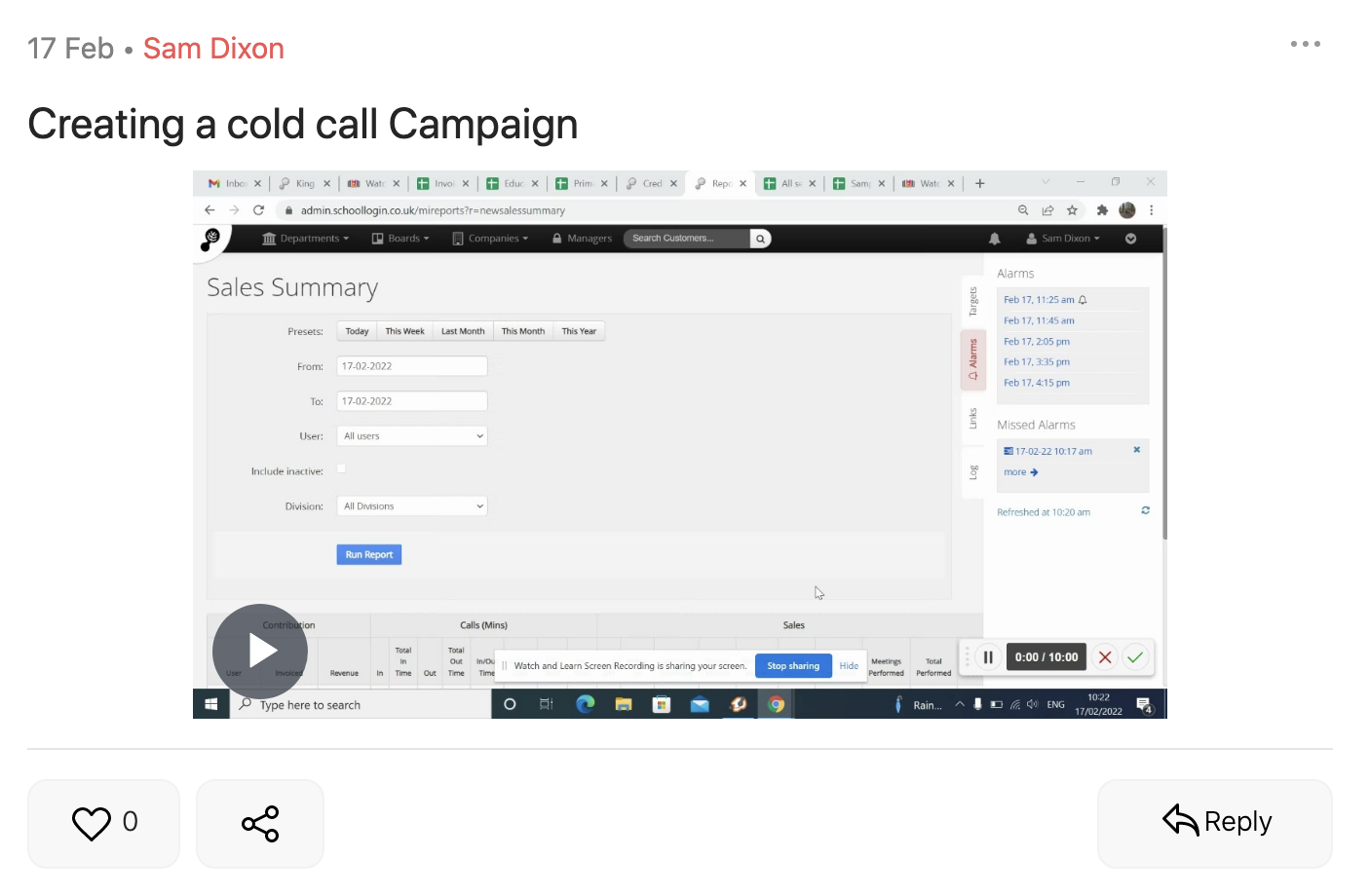Finish recording with the green checkmark
The image size is (1370, 896).
1135,657
